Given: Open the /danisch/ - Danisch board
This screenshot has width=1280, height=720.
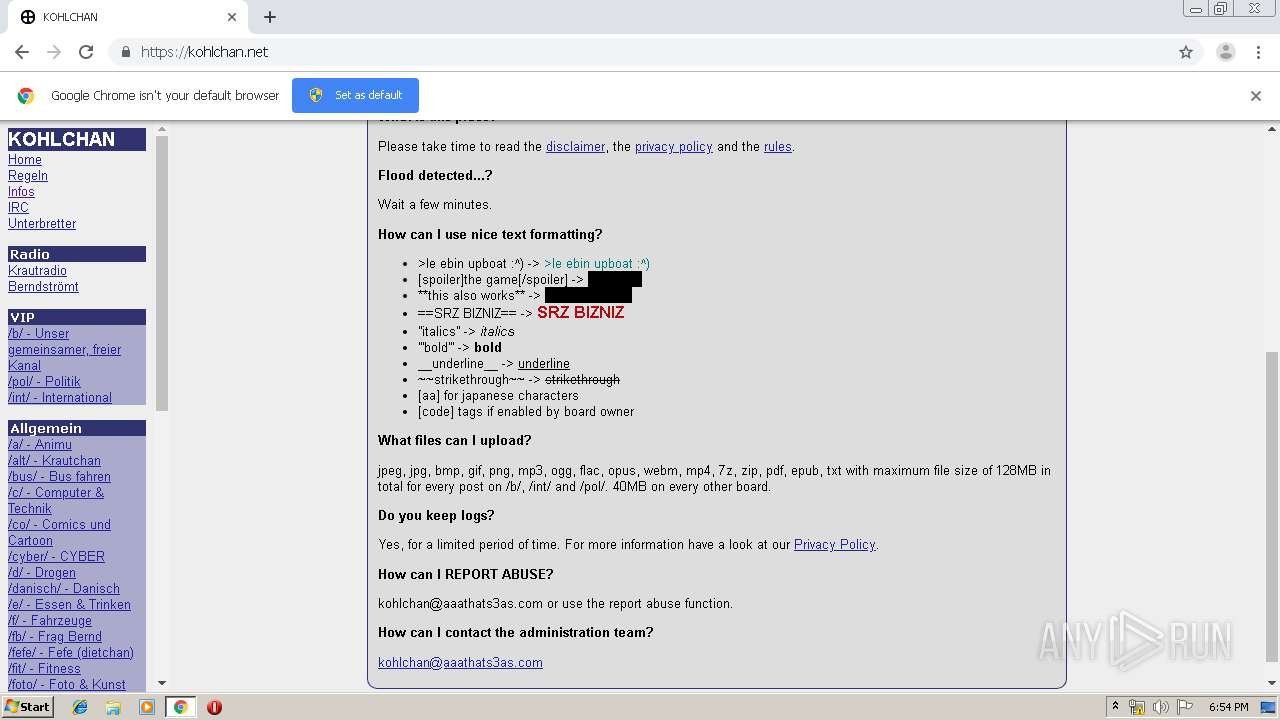Looking at the screenshot, I should pos(64,588).
